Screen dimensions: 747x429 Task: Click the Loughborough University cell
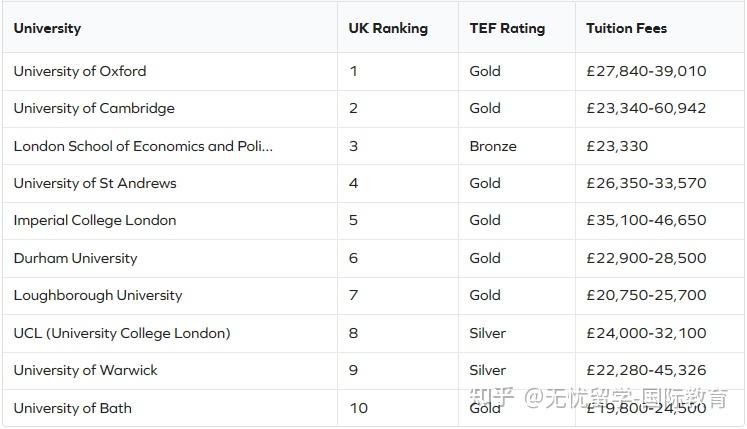click(98, 295)
